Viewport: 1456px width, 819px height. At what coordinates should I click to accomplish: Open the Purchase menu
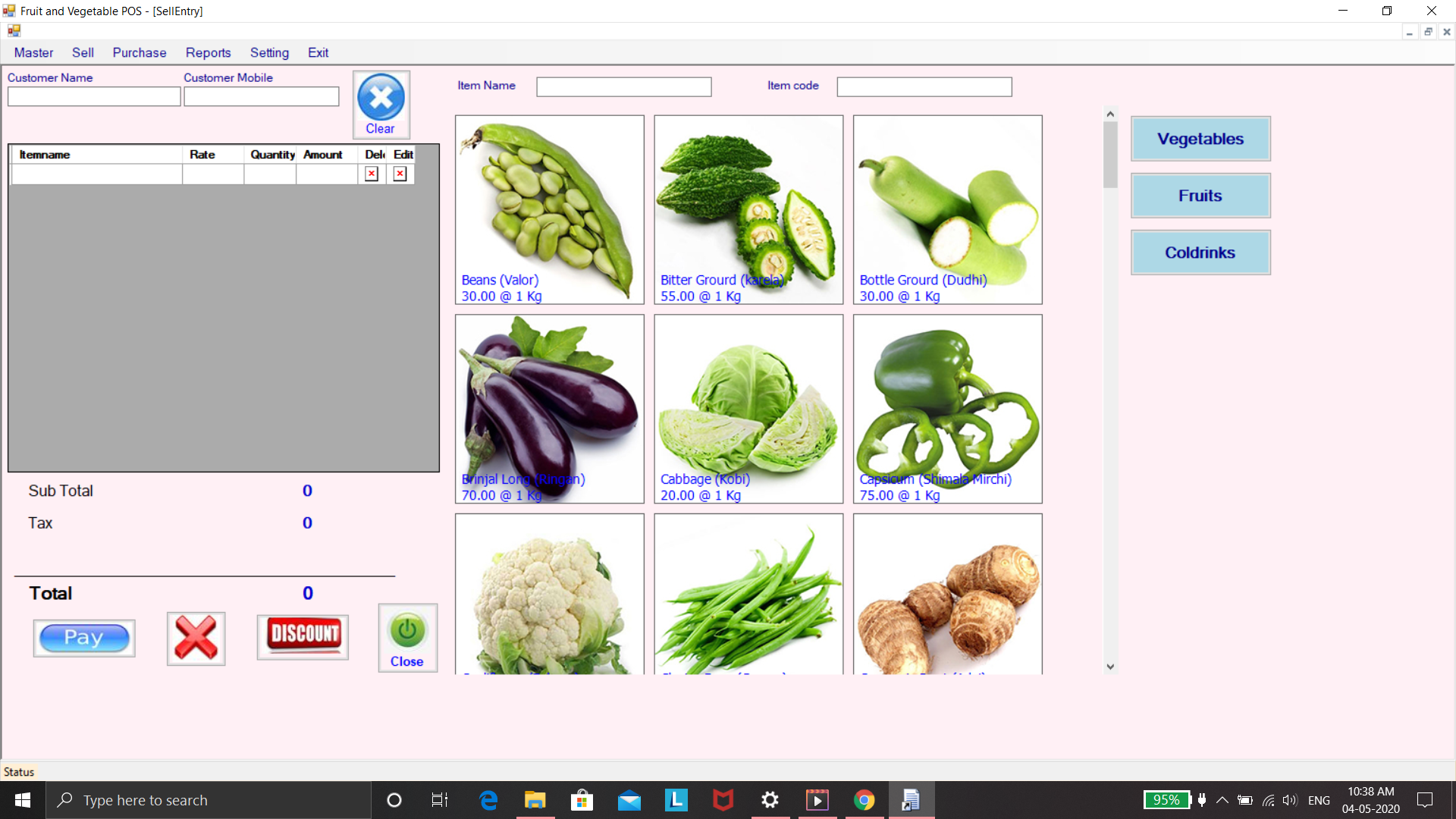pyautogui.click(x=140, y=52)
